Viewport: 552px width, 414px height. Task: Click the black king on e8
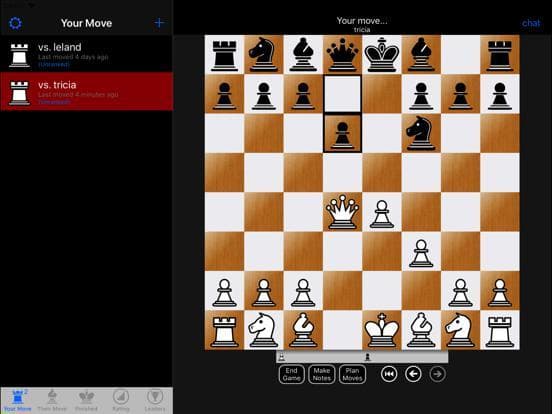coord(382,55)
